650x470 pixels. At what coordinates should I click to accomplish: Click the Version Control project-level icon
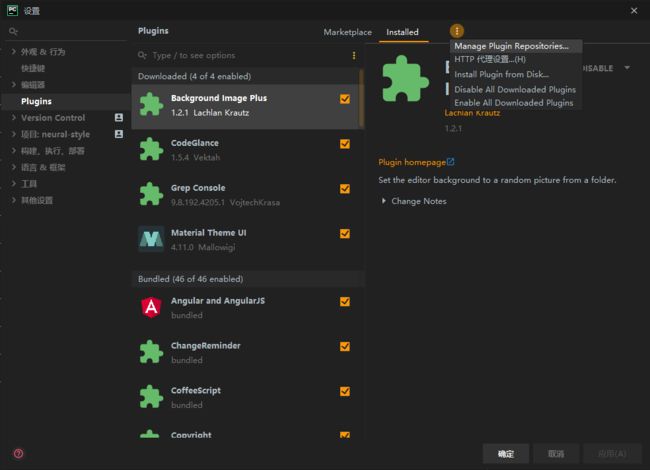(119, 118)
